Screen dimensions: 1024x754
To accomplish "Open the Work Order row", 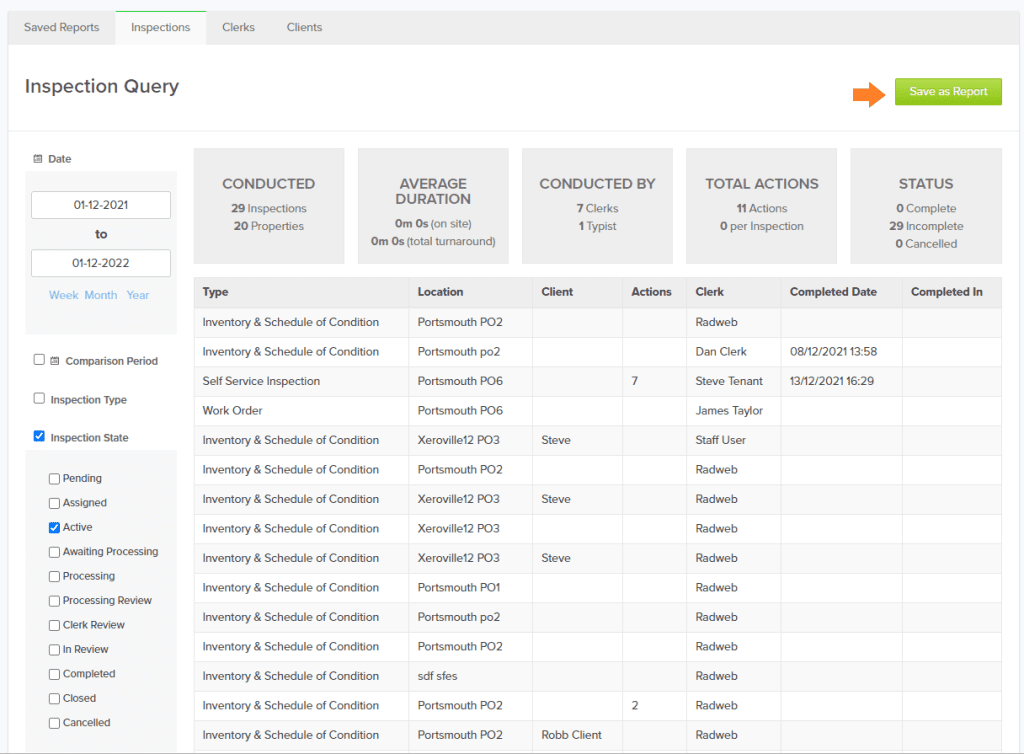I will tap(598, 411).
